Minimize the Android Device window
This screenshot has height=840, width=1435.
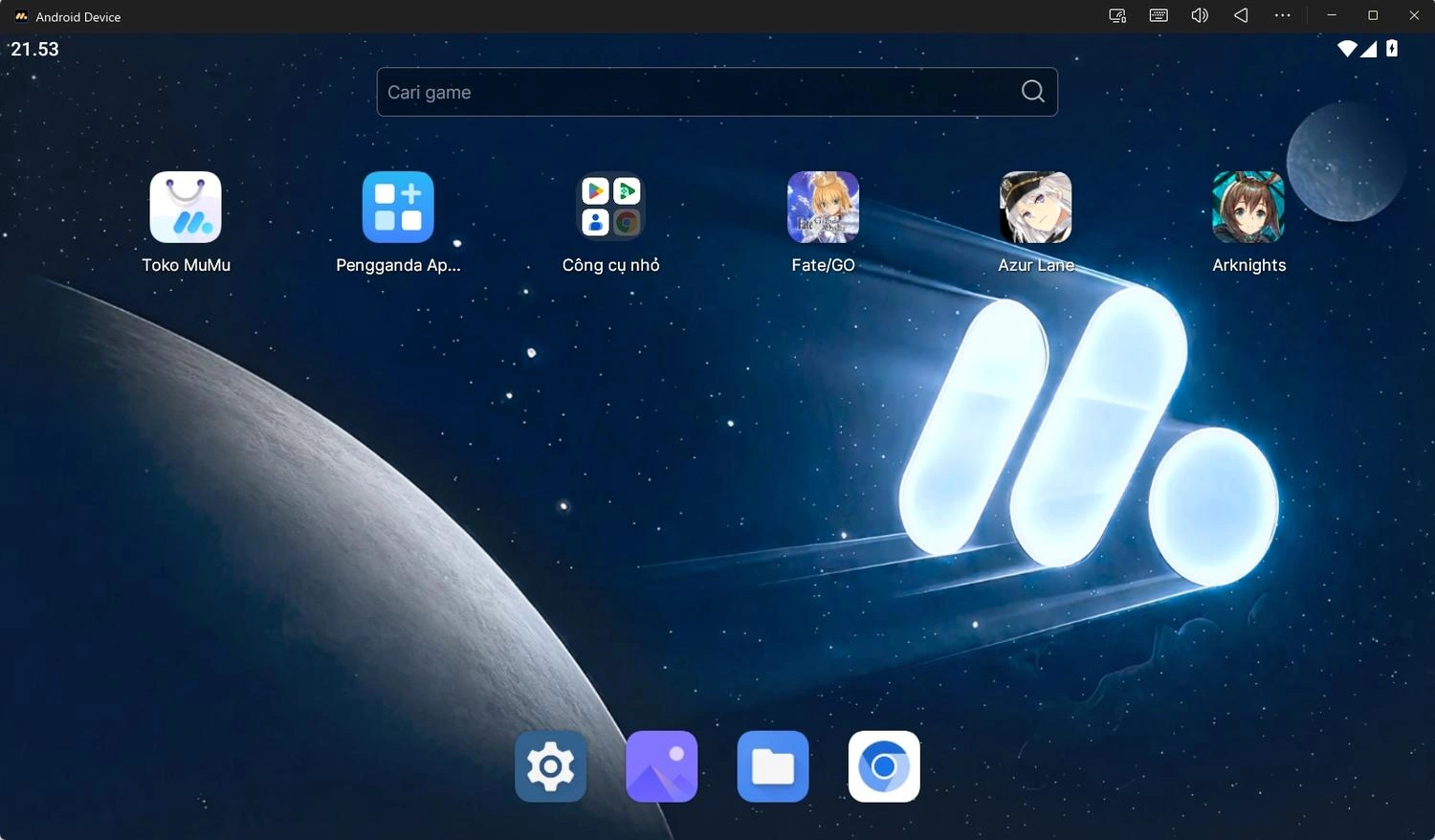[x=1332, y=15]
